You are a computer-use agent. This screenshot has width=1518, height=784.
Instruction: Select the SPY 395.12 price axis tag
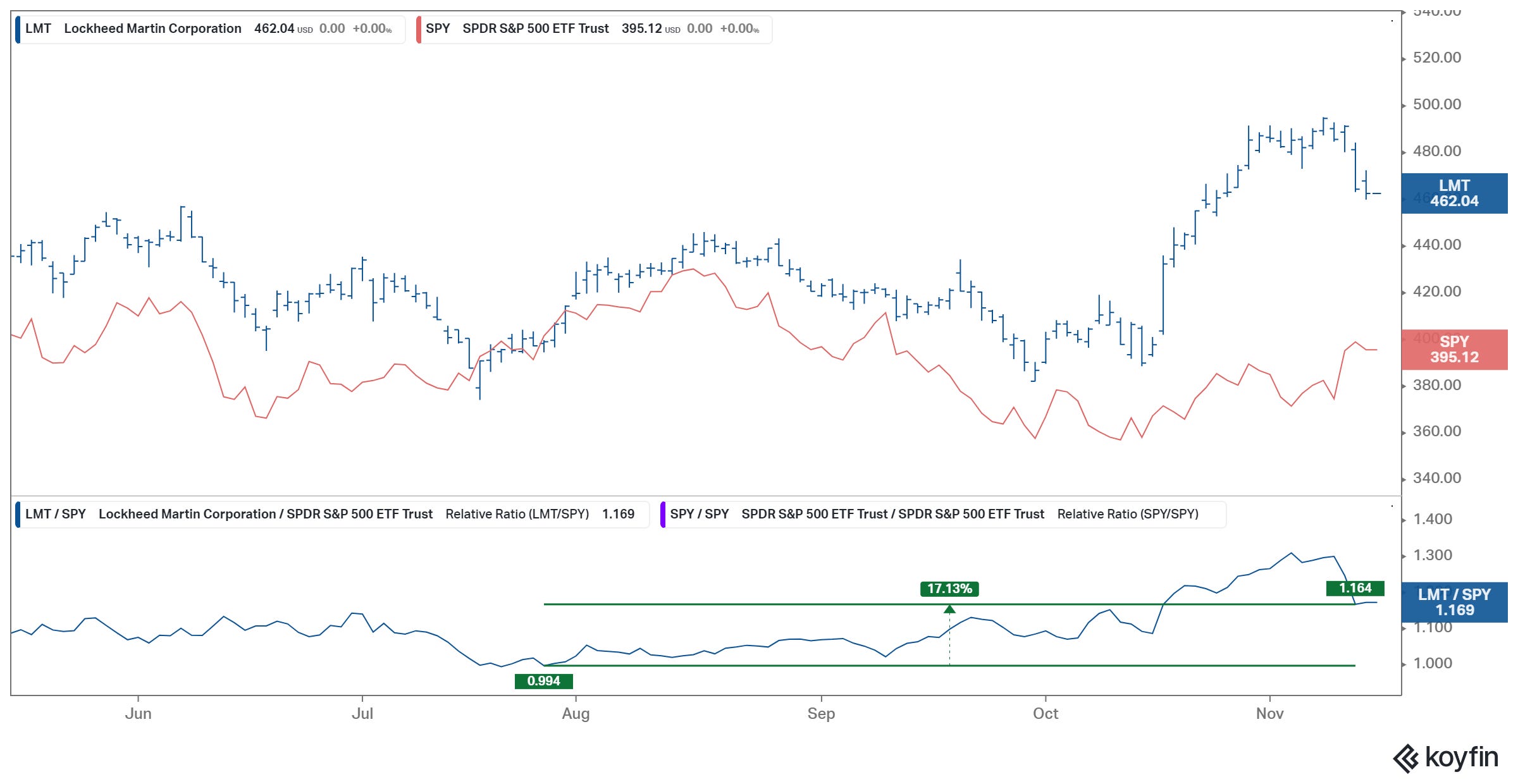(1455, 350)
